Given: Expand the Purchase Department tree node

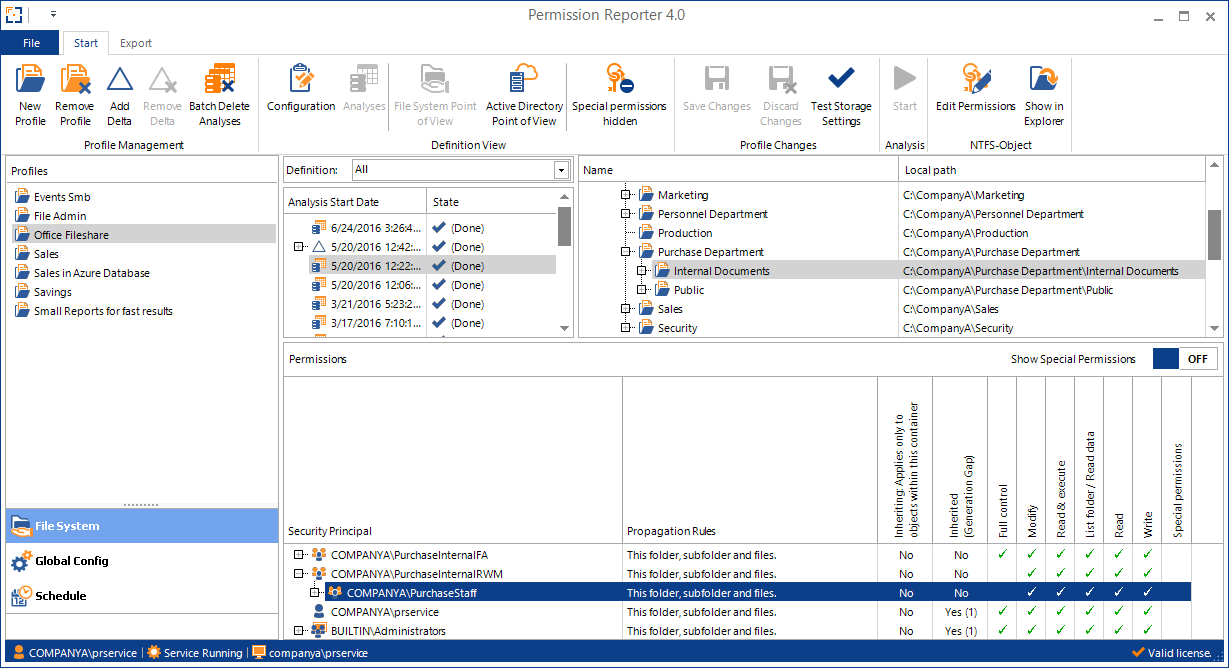Looking at the screenshot, I should tap(626, 253).
